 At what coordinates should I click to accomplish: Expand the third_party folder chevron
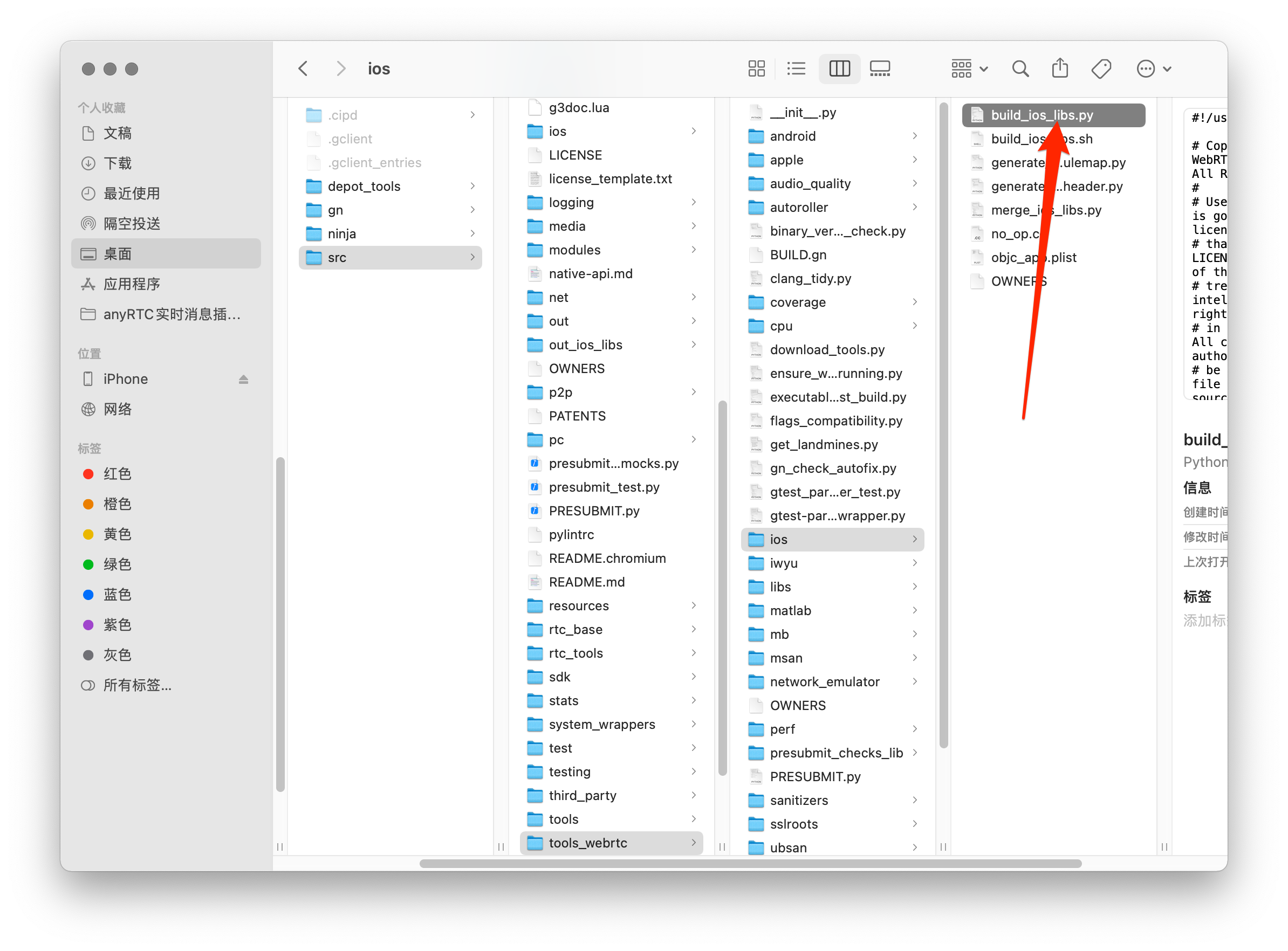[694, 795]
